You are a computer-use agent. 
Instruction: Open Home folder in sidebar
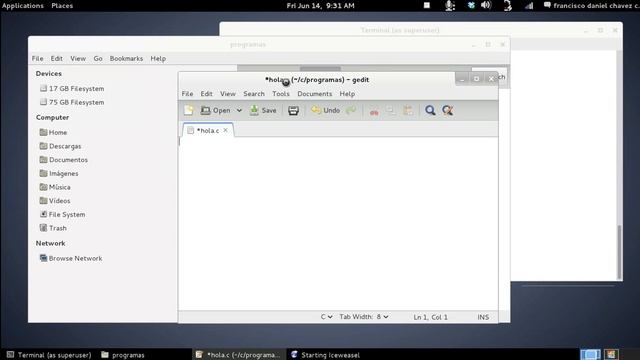[x=53, y=132]
